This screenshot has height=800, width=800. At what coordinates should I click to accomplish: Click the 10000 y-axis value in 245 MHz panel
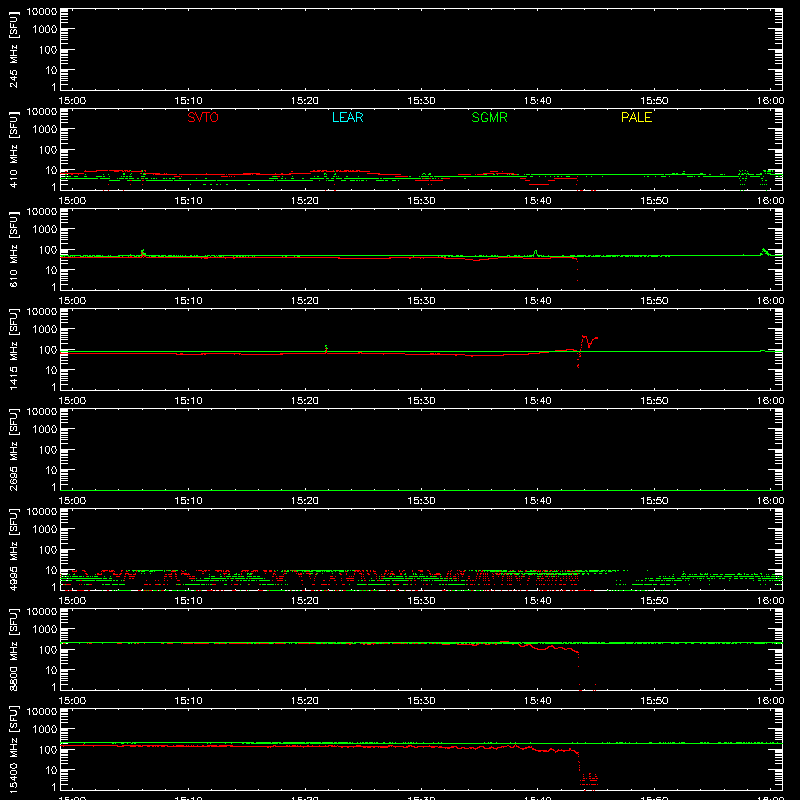[42, 12]
